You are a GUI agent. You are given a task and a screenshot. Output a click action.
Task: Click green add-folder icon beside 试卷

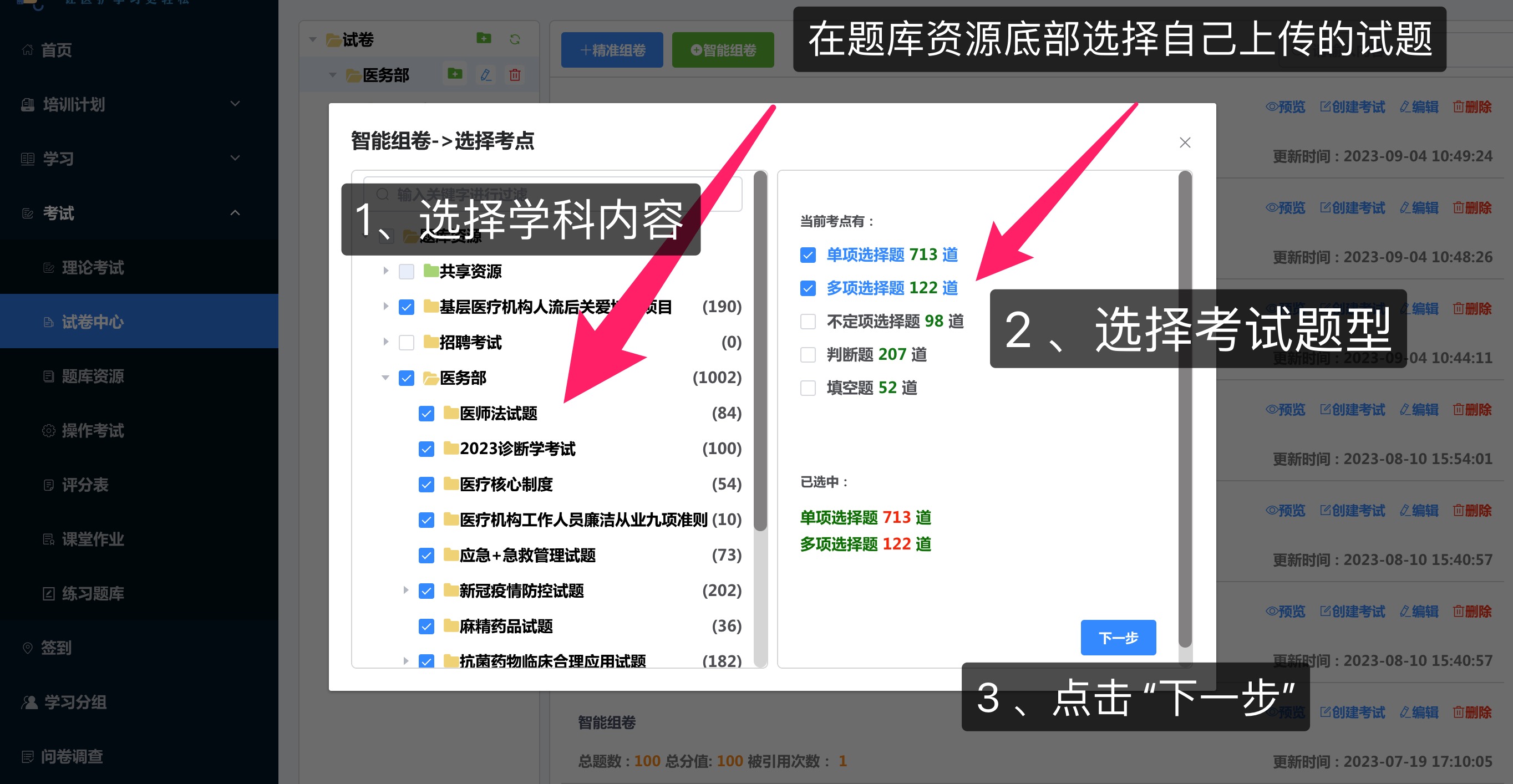pos(484,38)
